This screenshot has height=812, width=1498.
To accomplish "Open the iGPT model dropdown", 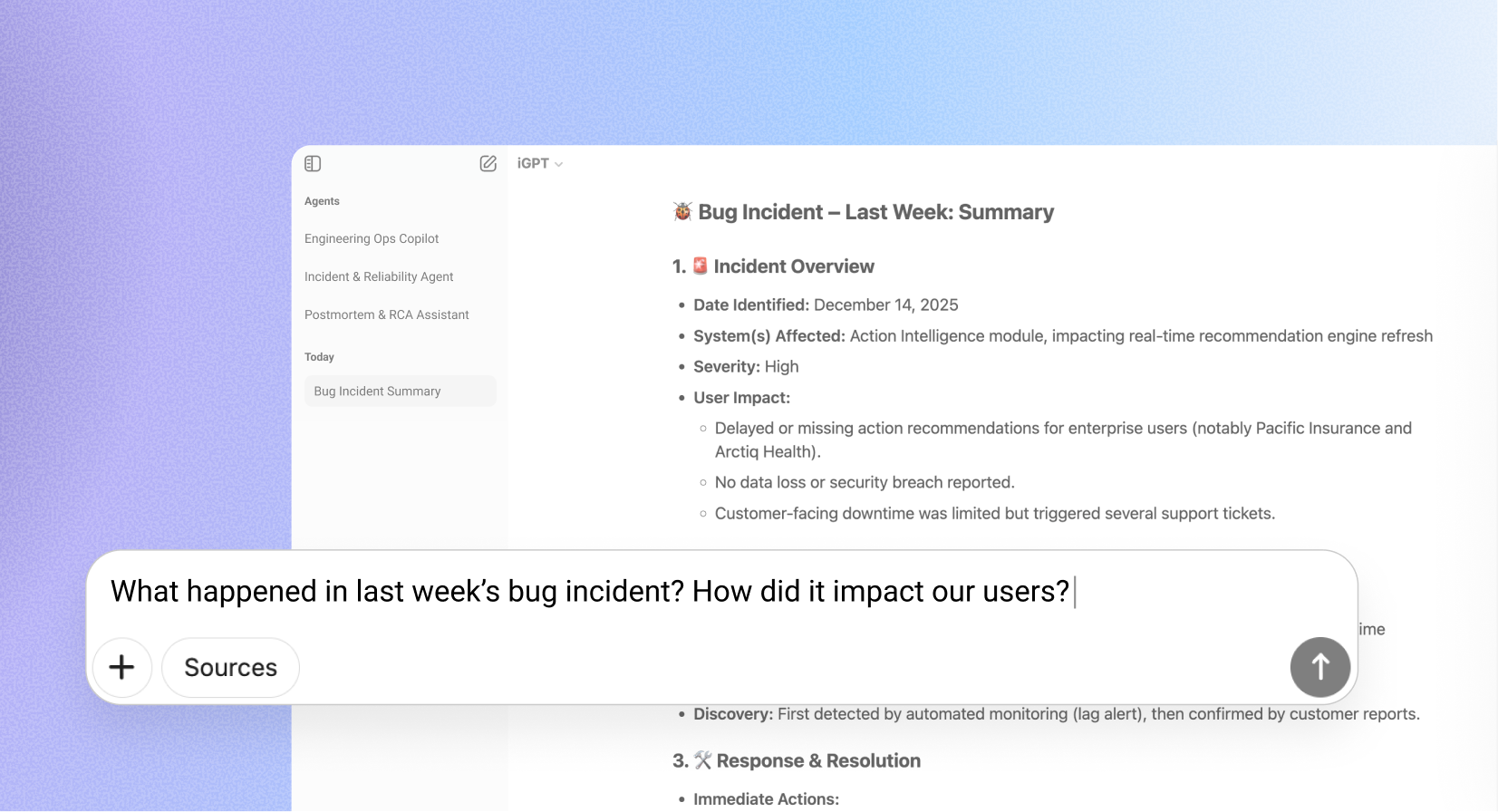I will [540, 164].
